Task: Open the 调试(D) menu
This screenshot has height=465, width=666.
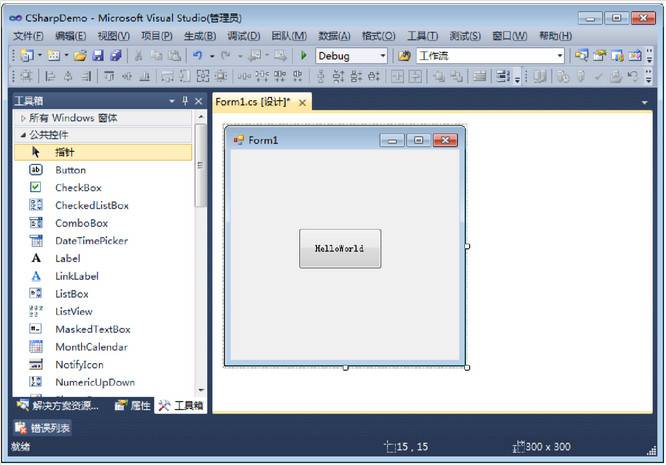Action: pos(244,36)
